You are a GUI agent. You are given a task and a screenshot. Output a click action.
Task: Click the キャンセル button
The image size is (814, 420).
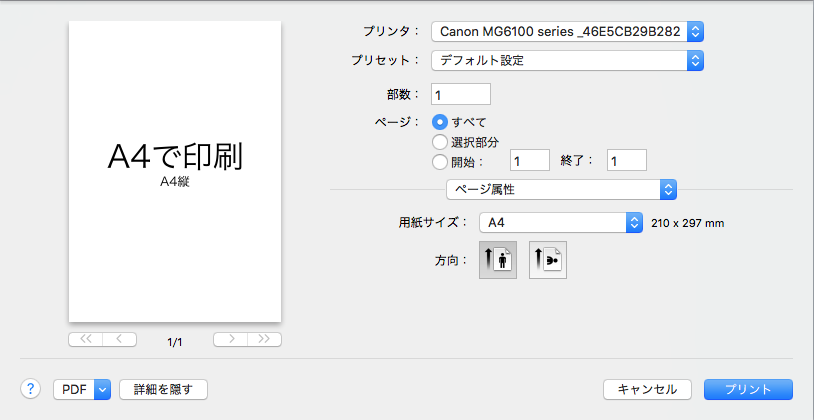[x=647, y=389]
